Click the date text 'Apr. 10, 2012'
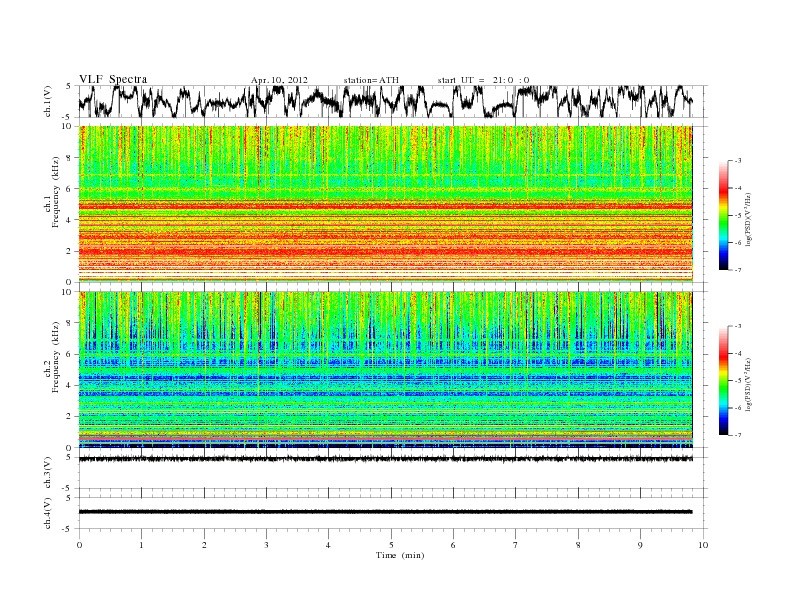Viewport: 792px width, 612px height. [x=279, y=80]
